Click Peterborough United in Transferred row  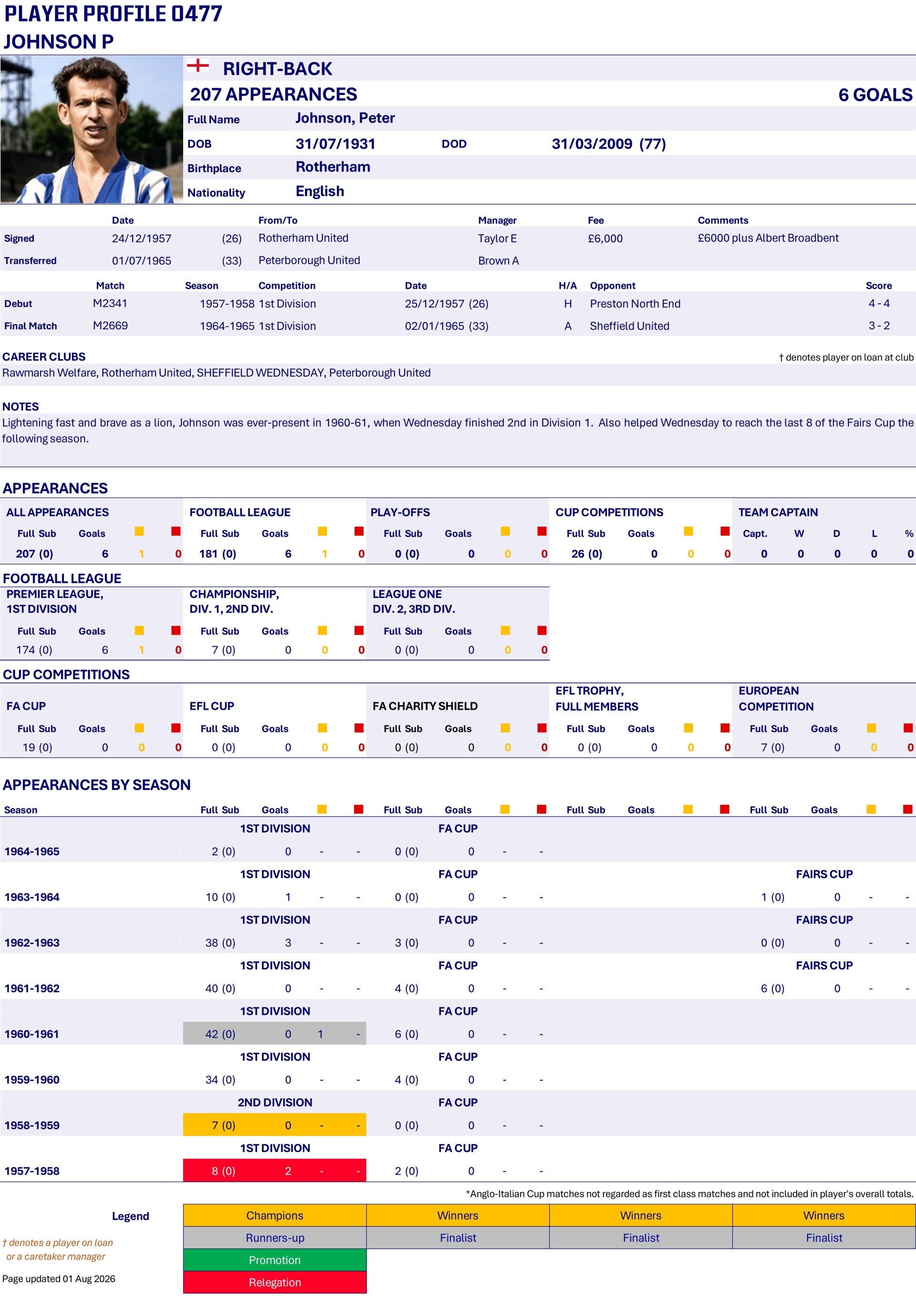[x=309, y=260]
